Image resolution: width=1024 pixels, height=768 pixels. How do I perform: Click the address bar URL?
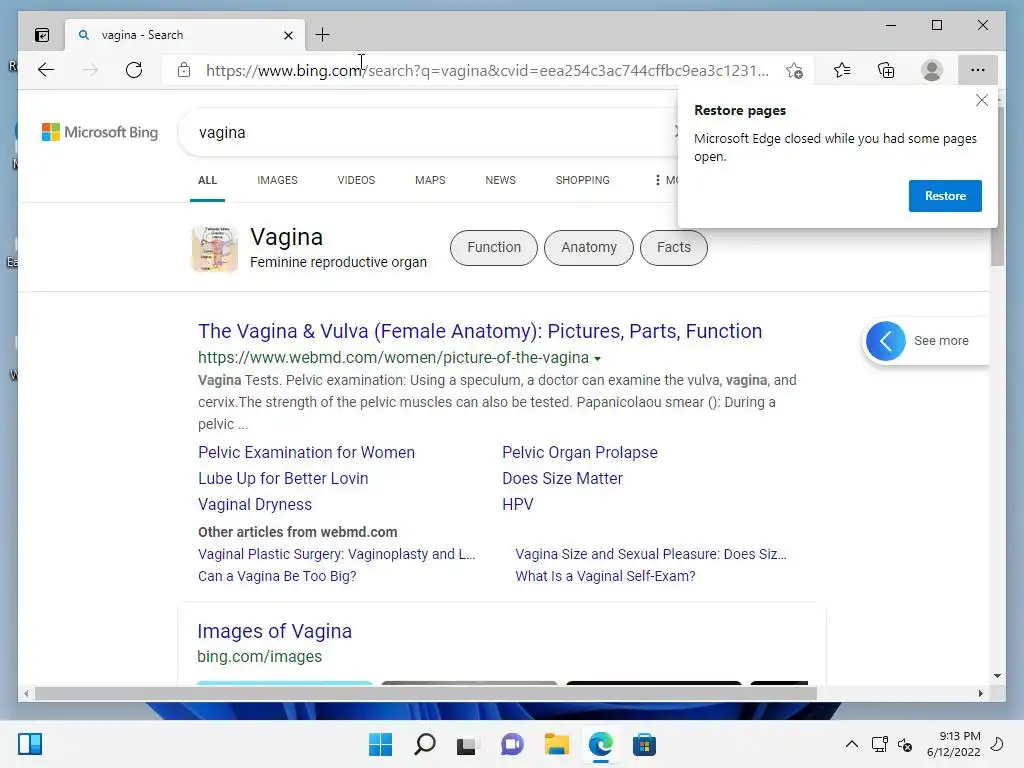click(487, 71)
